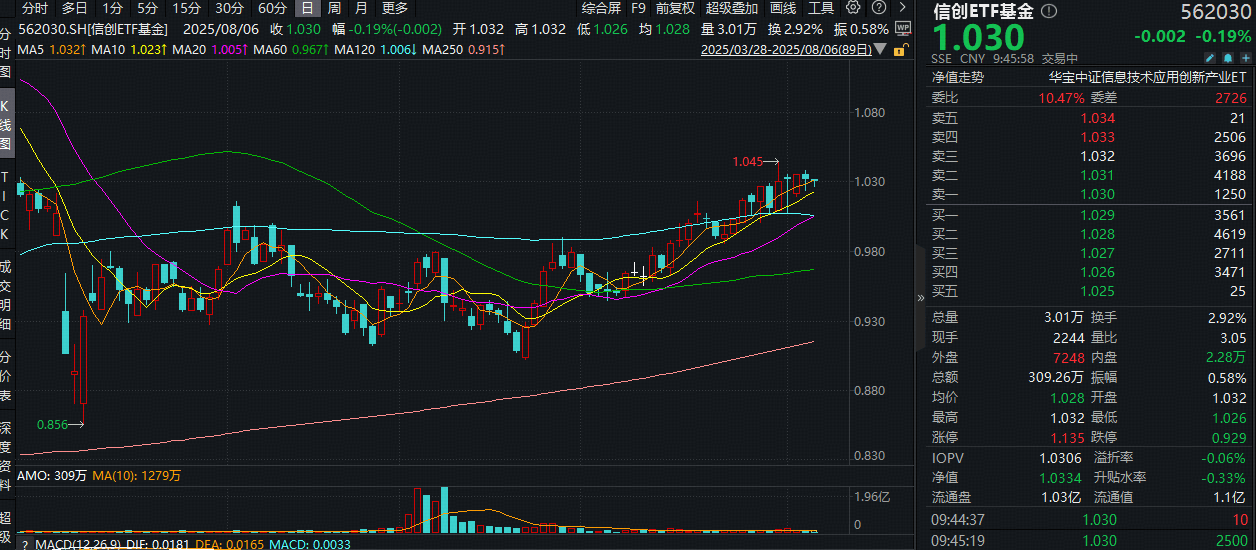Toggle 前复权 price adjustment
The height and width of the screenshot is (550, 1256).
(x=676, y=8)
